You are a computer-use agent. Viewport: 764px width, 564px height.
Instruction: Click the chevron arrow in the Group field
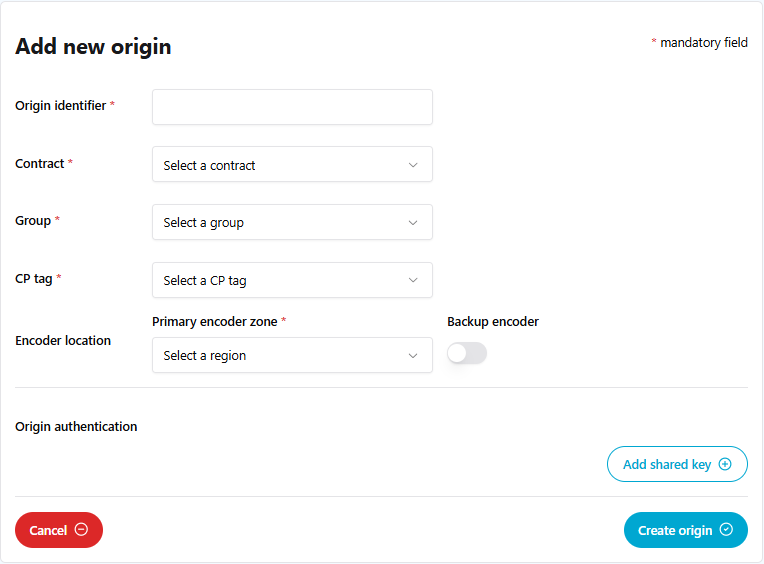[413, 222]
